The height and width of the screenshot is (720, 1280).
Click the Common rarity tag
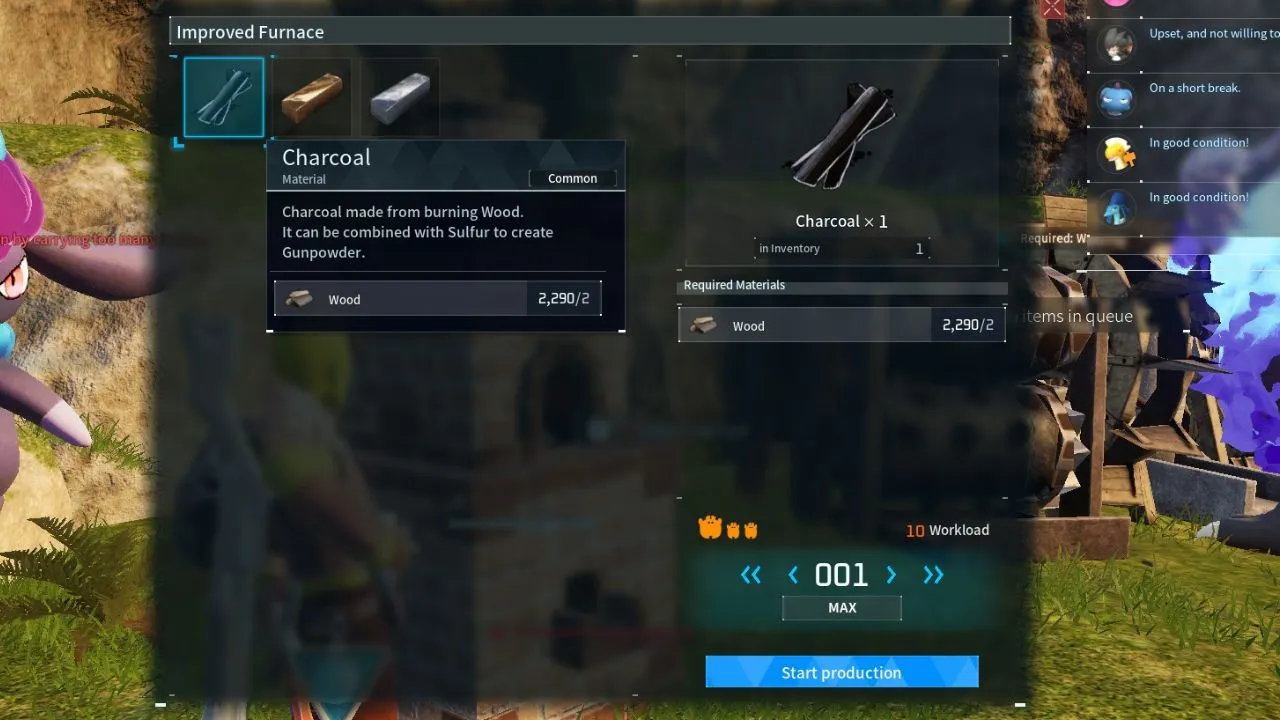click(572, 179)
